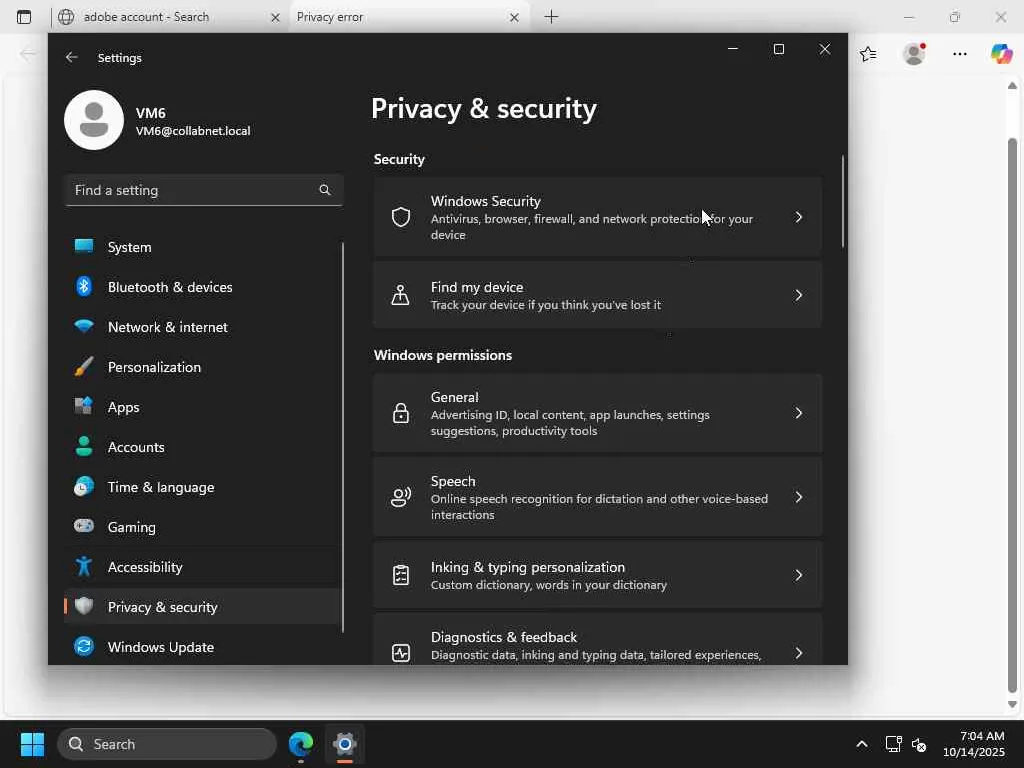Open Edge favorites star icon
Viewport: 1024px width, 768px height.
pos(868,54)
